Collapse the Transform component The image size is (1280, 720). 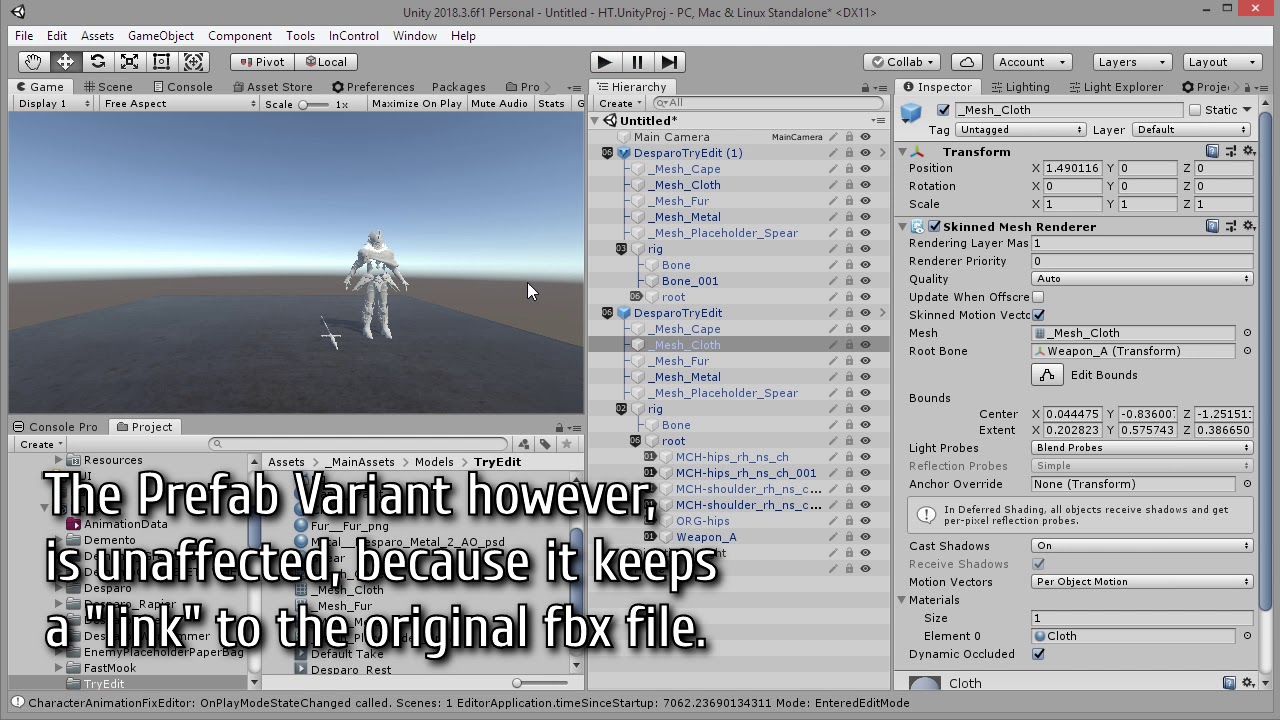point(903,152)
